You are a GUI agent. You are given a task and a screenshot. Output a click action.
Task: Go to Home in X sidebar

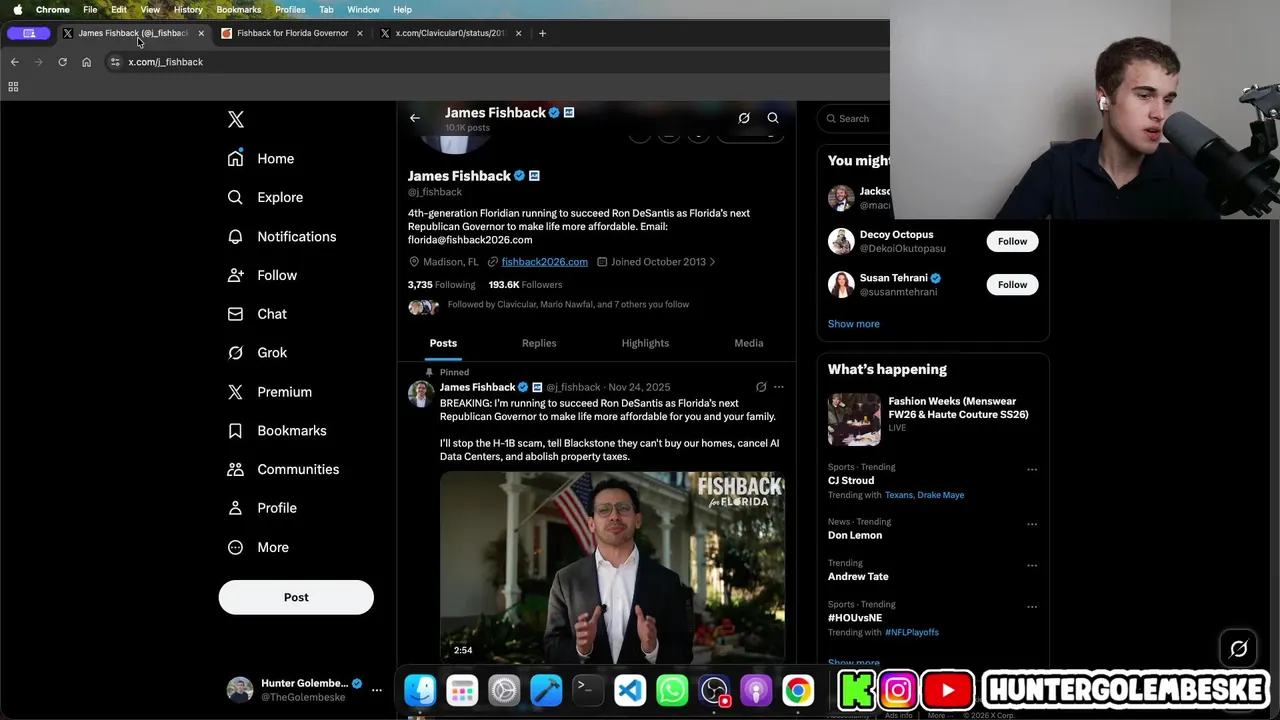click(261, 158)
